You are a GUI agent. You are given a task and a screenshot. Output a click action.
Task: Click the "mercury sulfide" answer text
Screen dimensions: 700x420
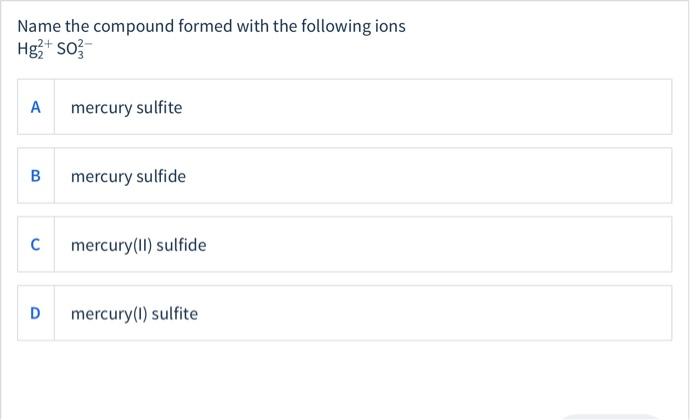[x=128, y=176]
